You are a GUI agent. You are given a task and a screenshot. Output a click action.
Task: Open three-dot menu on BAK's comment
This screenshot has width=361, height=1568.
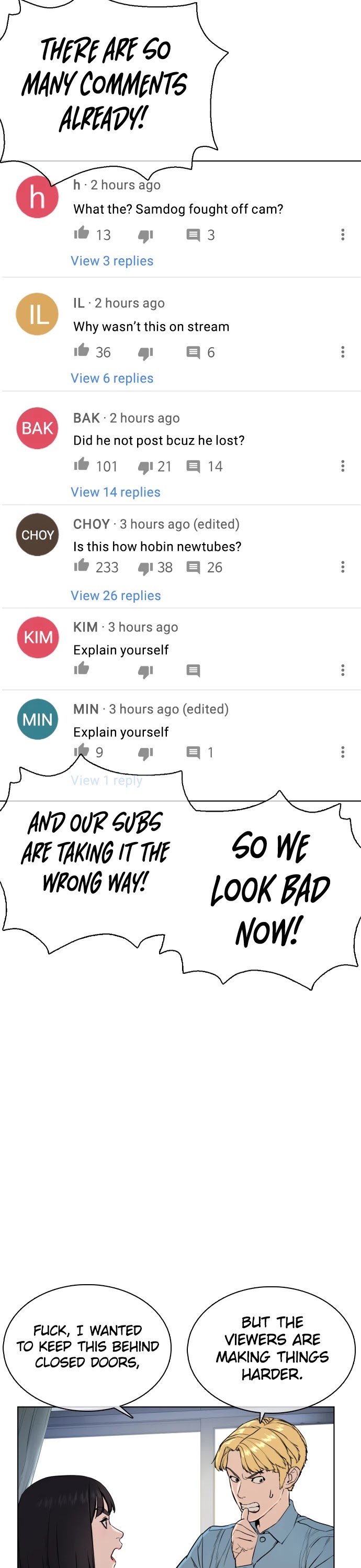(x=343, y=466)
